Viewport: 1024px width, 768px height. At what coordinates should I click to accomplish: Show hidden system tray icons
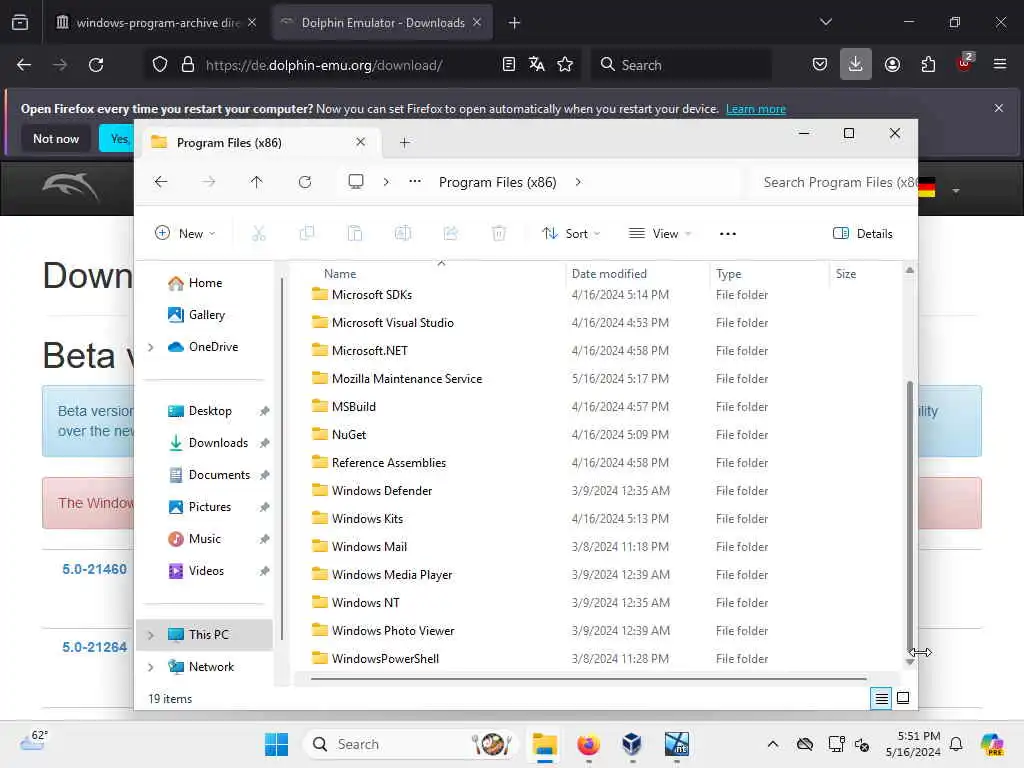click(x=773, y=744)
